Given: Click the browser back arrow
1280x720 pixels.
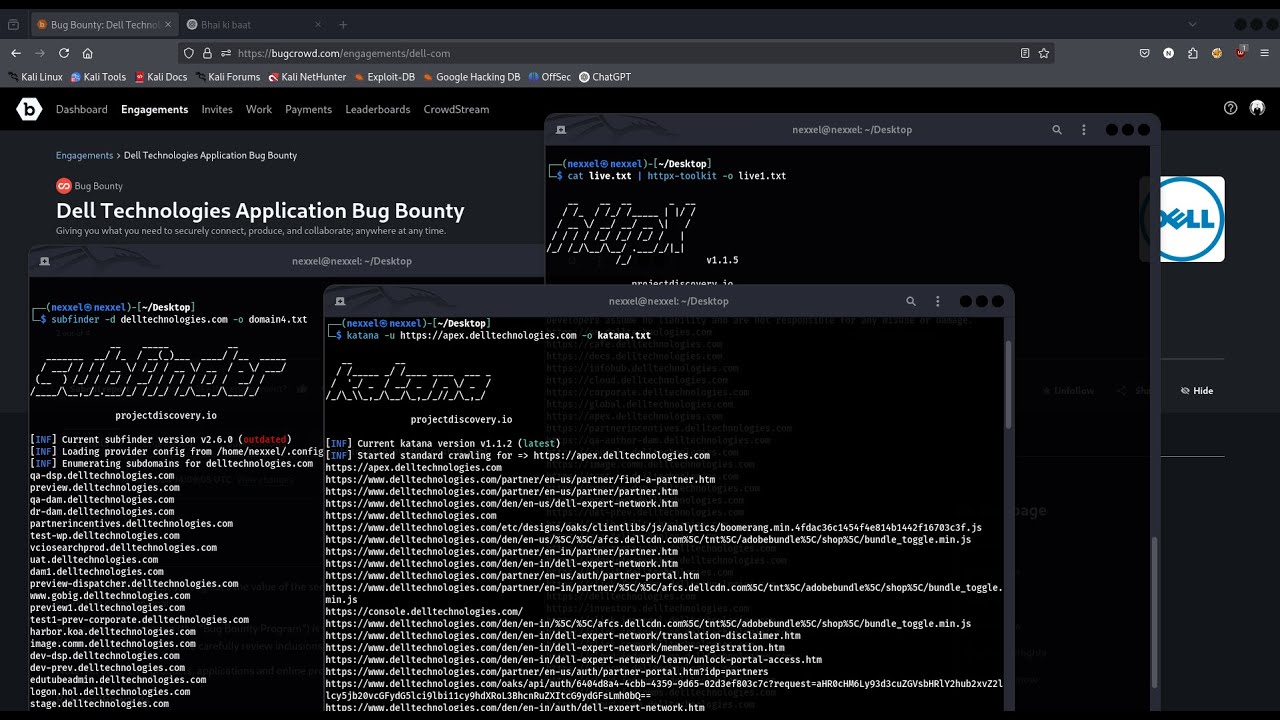Looking at the screenshot, I should pyautogui.click(x=16, y=53).
